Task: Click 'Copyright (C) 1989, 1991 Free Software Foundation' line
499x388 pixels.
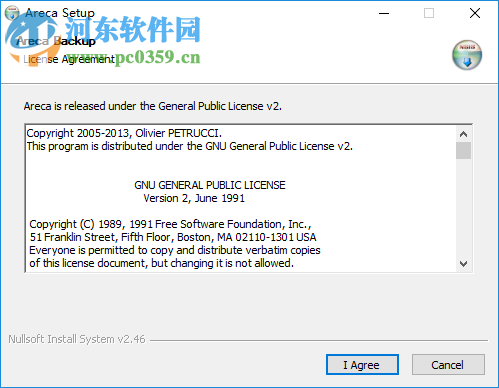Action: pos(170,224)
